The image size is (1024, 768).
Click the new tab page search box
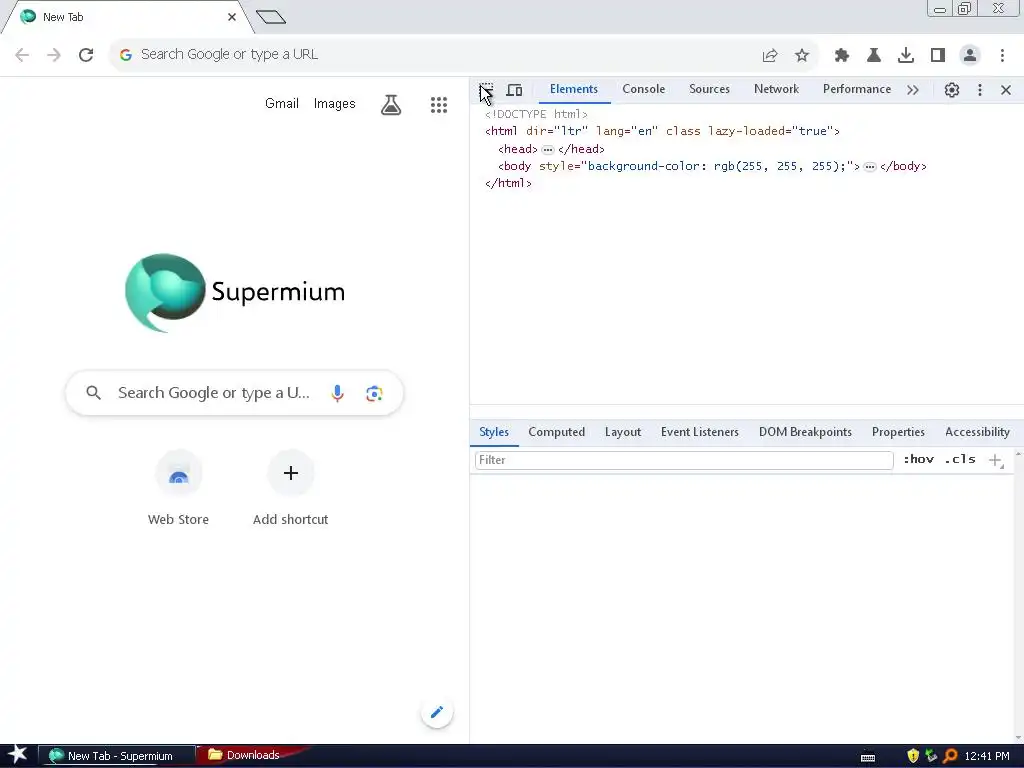(x=234, y=393)
